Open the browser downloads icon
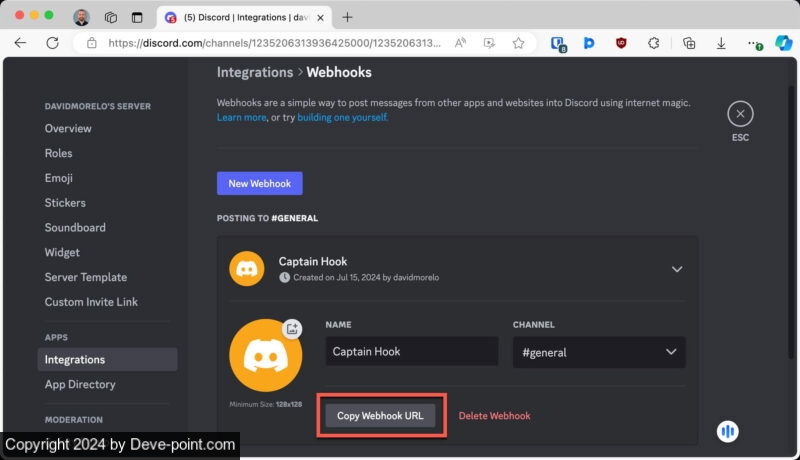The image size is (800, 460). (x=721, y=43)
